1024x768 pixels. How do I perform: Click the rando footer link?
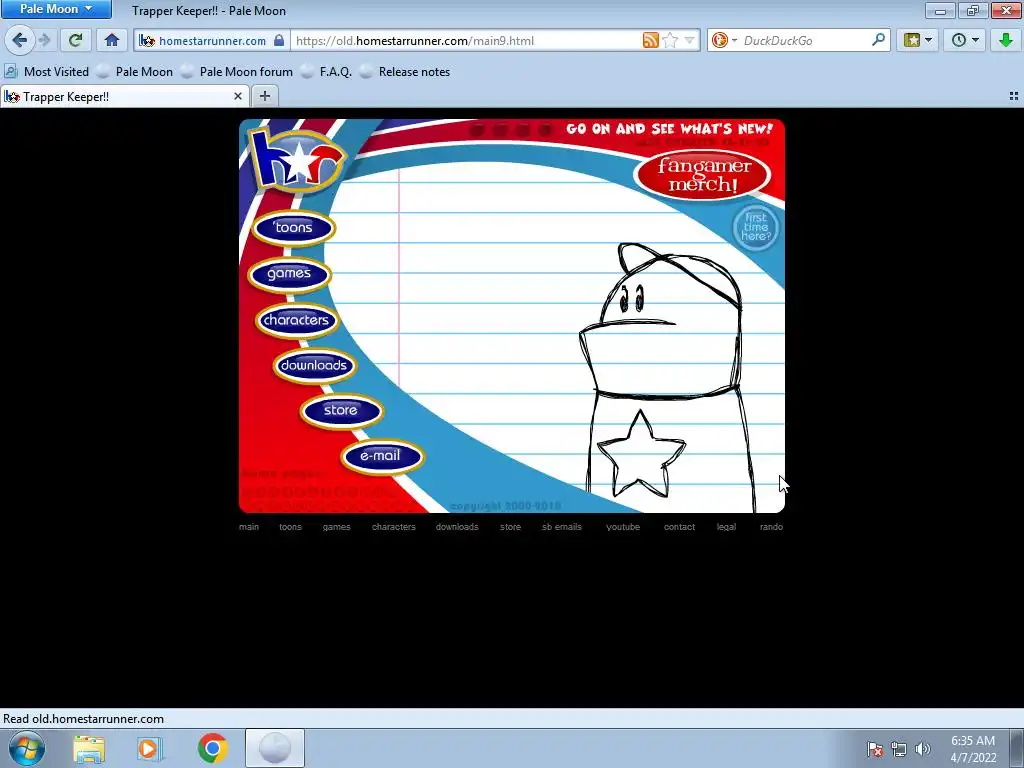pyautogui.click(x=771, y=527)
